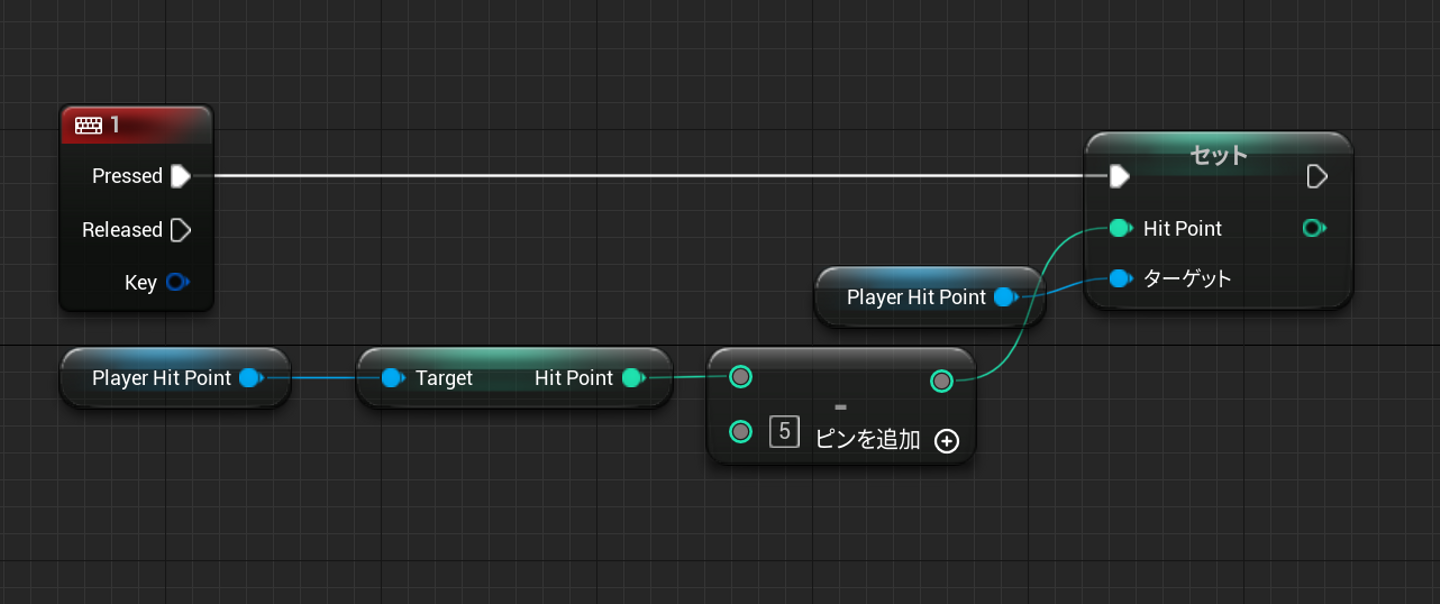Click the keyboard icon in the red node header
1440x604 pixels.
(88, 125)
